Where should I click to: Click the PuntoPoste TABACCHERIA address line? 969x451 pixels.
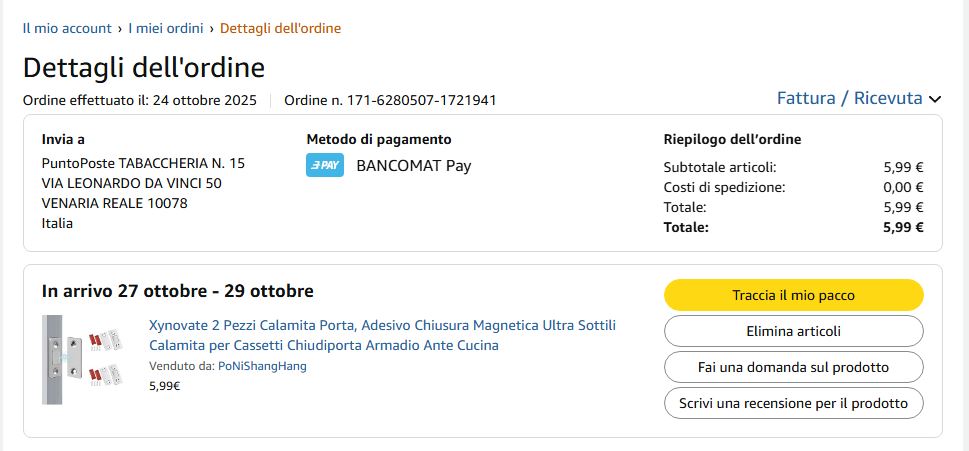143,163
